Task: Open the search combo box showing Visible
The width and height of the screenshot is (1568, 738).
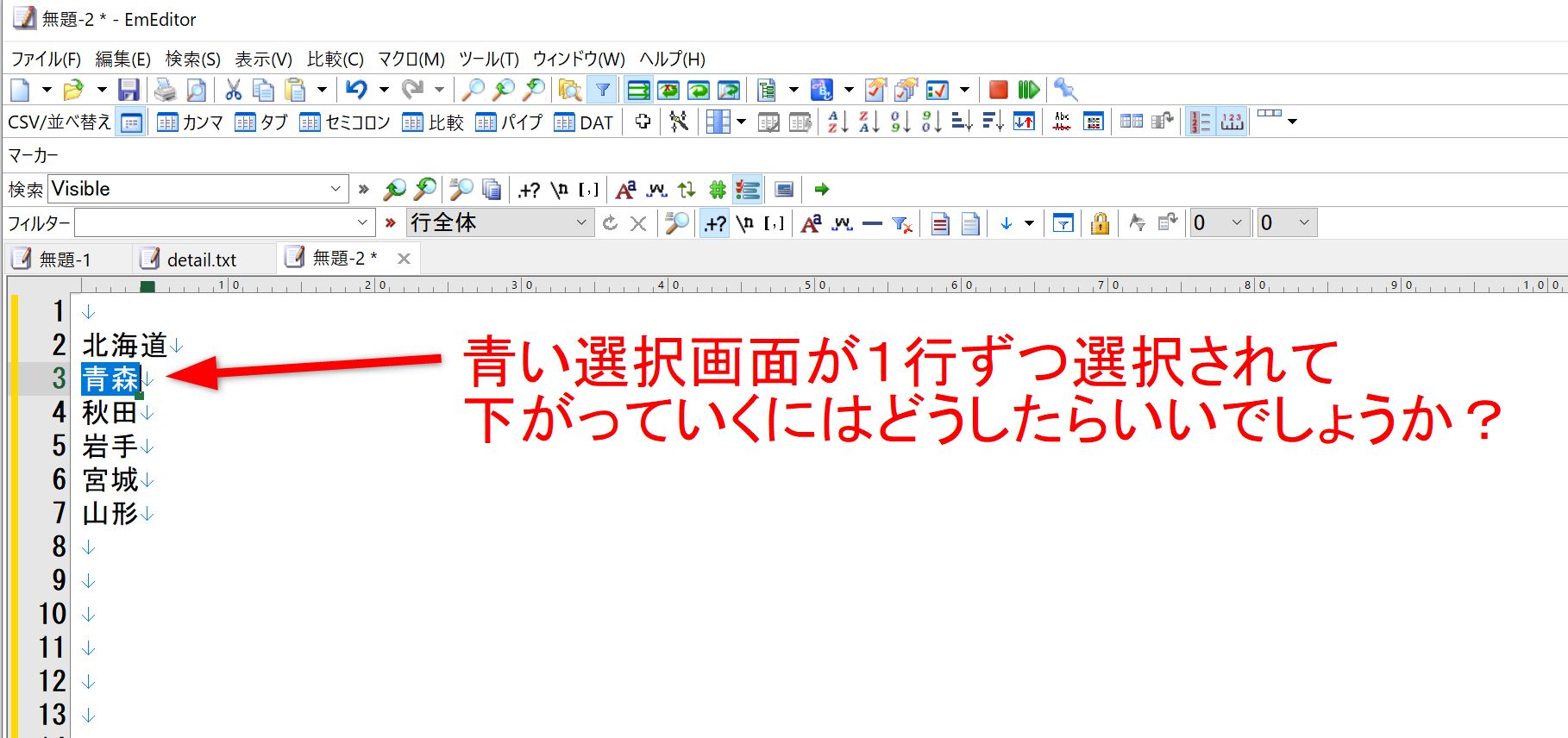Action: coord(336,189)
